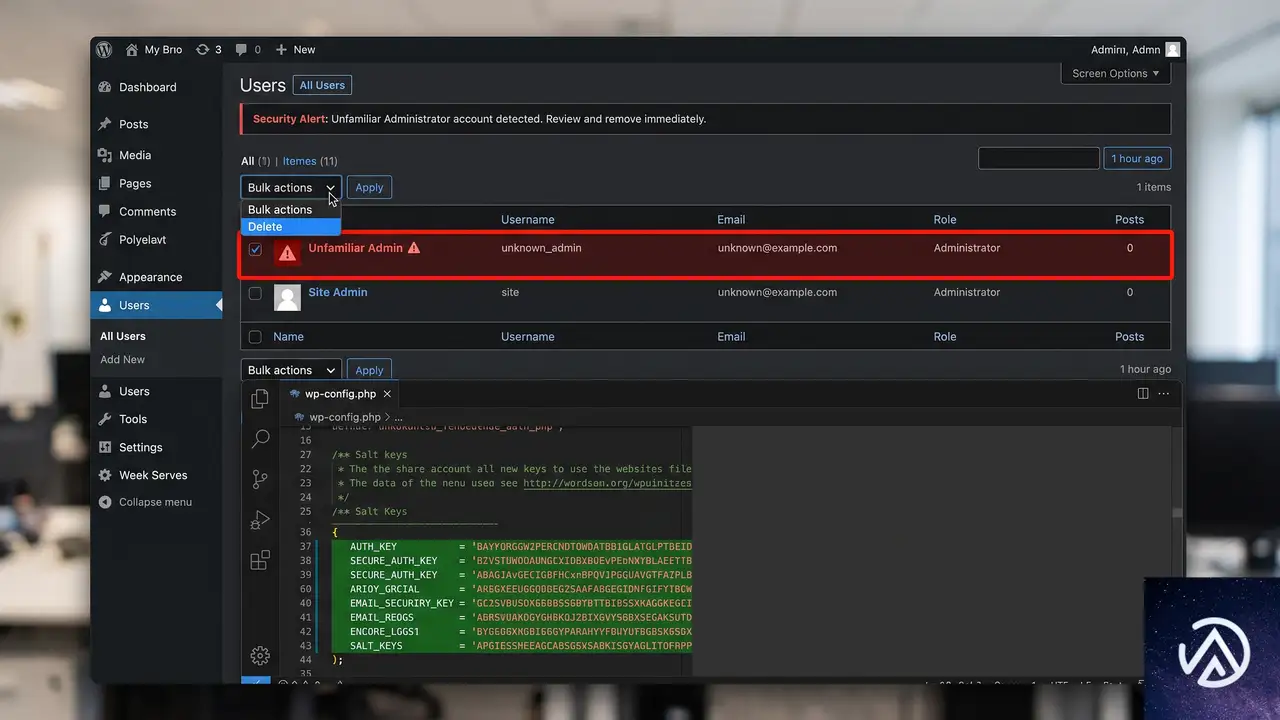Viewport: 1280px width, 720px height.
Task: Open the Unfamiliar Admin user link
Action: click(355, 248)
